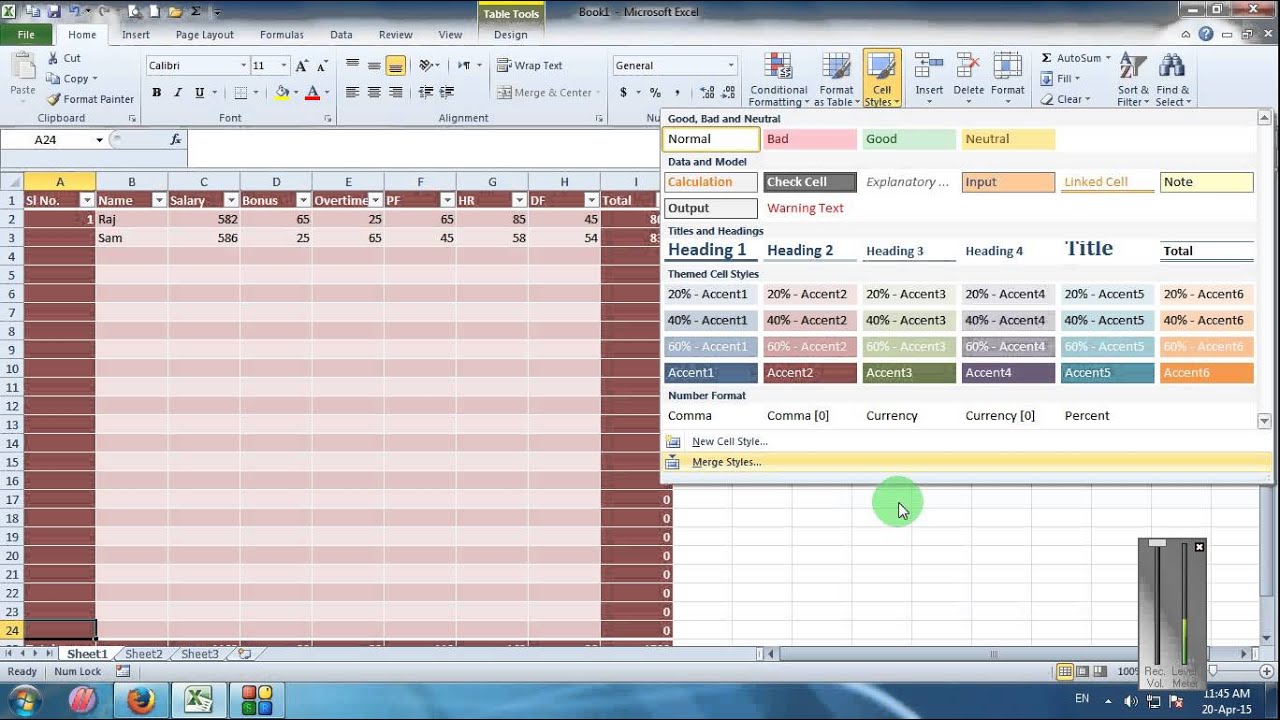This screenshot has width=1280, height=720.
Task: Switch to the Data tab
Action: coord(341,34)
